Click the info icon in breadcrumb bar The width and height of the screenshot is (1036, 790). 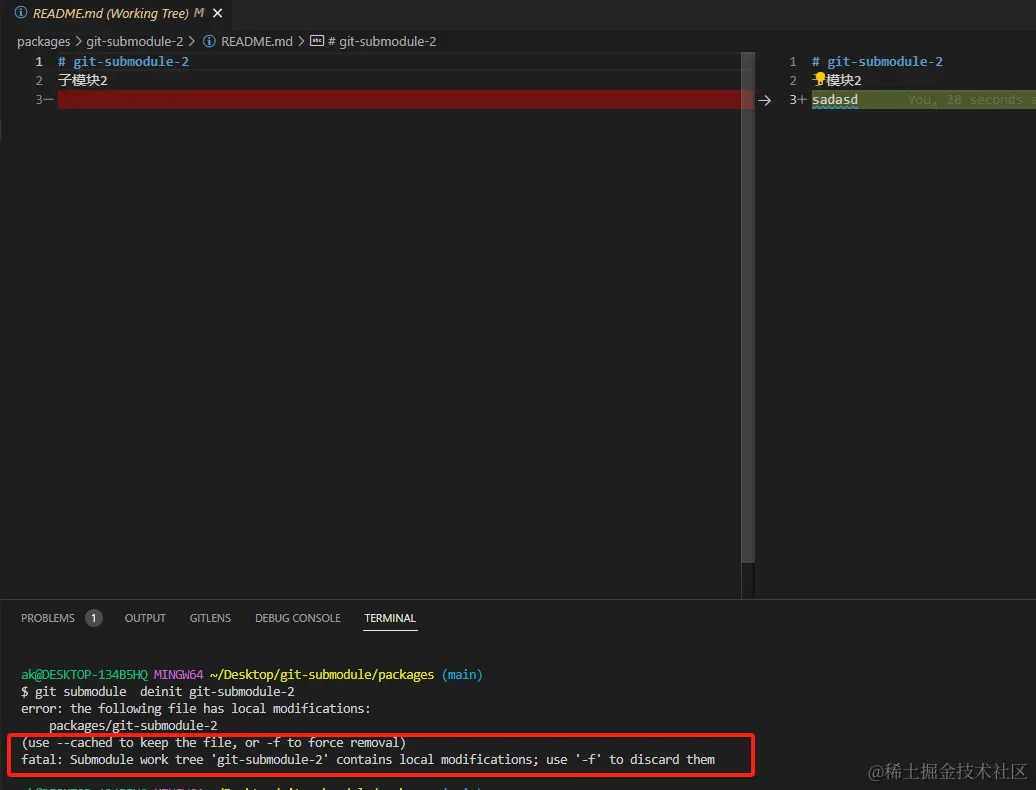pyautogui.click(x=209, y=42)
